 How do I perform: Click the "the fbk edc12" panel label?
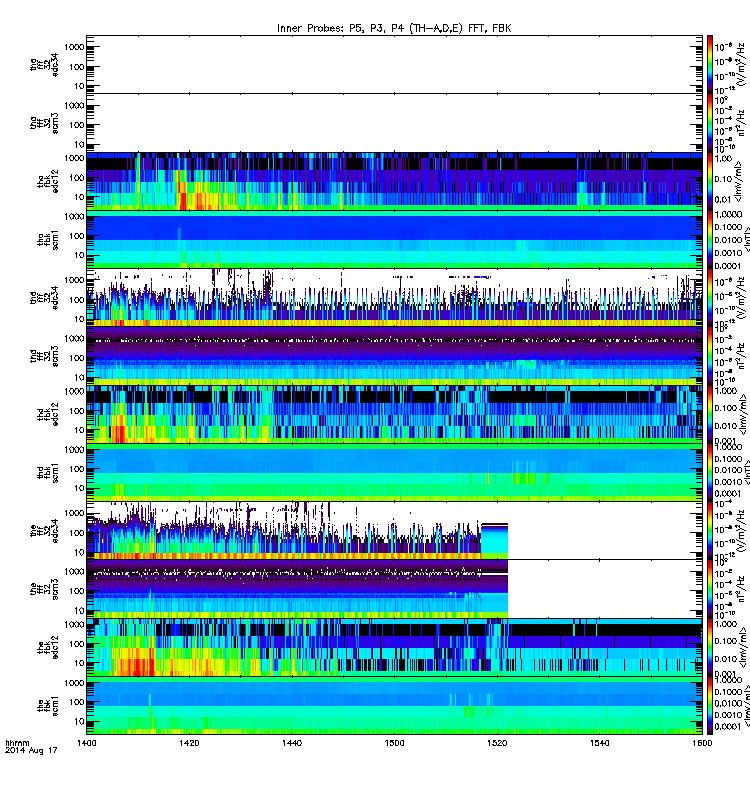(48, 647)
